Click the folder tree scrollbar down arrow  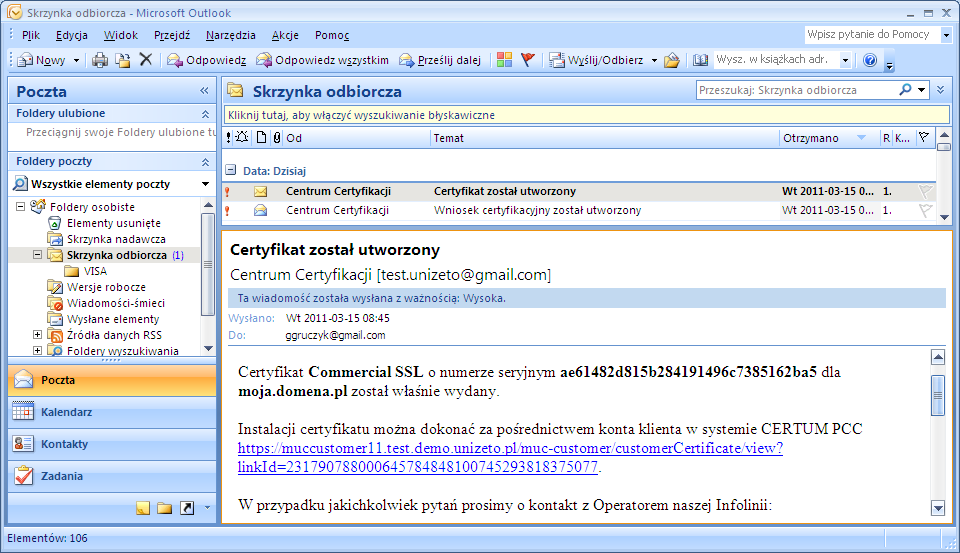coord(208,348)
